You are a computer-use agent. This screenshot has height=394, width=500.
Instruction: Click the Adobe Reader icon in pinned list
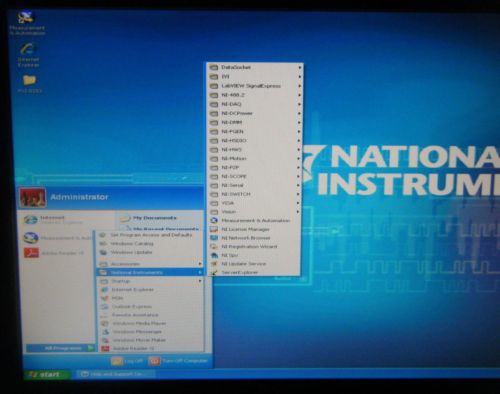click(x=31, y=253)
